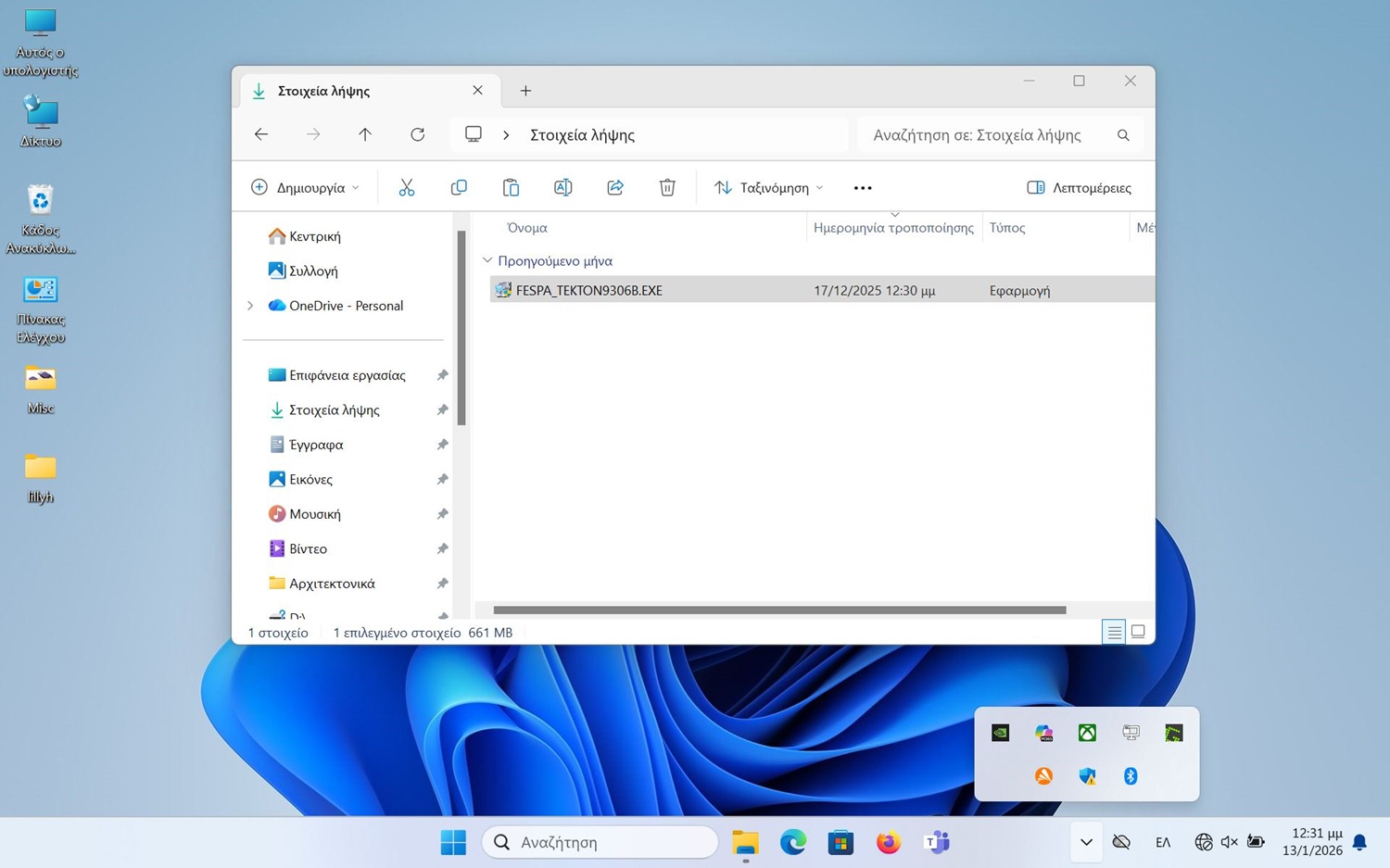This screenshot has width=1390, height=868.
Task: Open a new File Explorer tab
Action: (525, 91)
